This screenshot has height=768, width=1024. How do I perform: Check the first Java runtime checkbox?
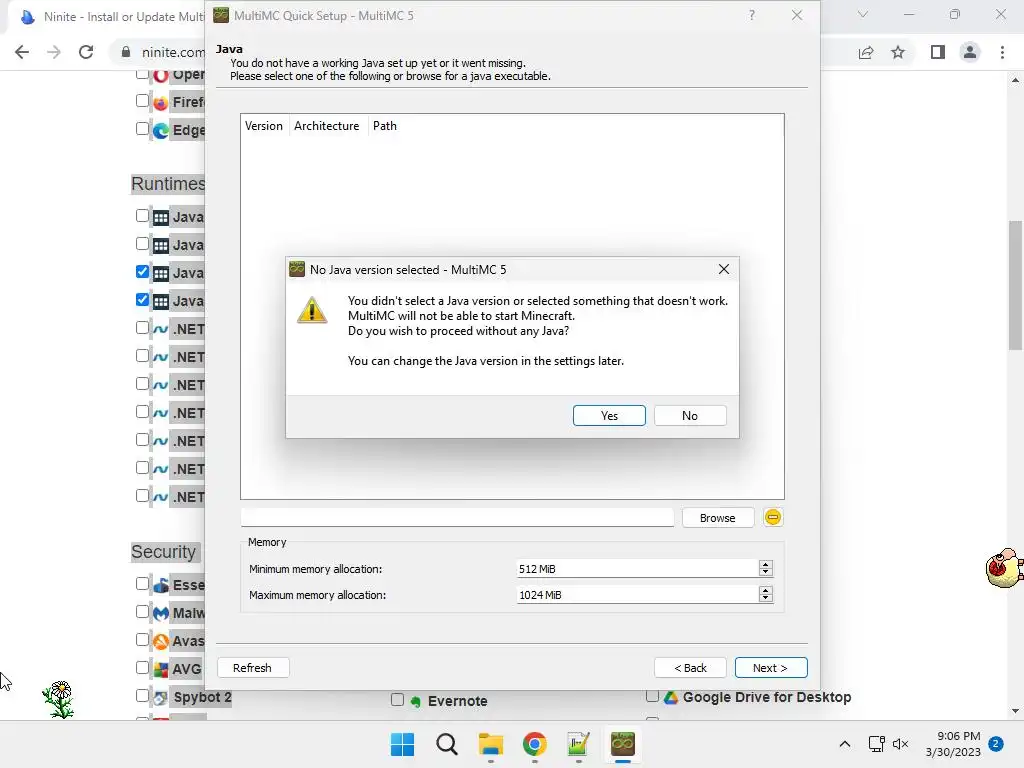(142, 216)
